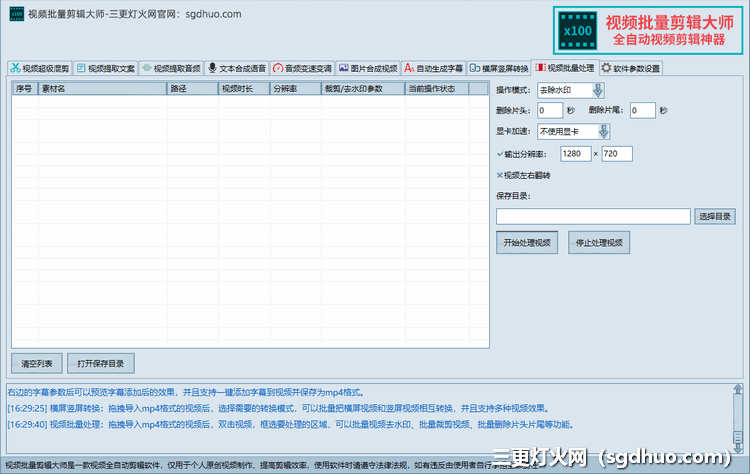Open the 显卡加速 dropdown arrow
This screenshot has height=474, width=750.
click(604, 132)
